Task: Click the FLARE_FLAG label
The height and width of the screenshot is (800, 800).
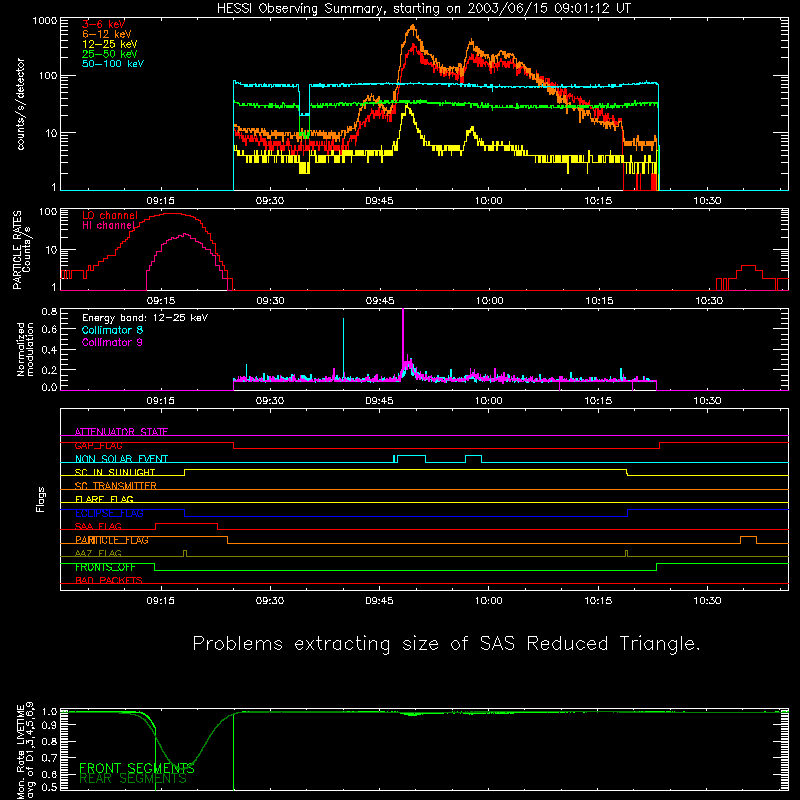Action: [104, 499]
